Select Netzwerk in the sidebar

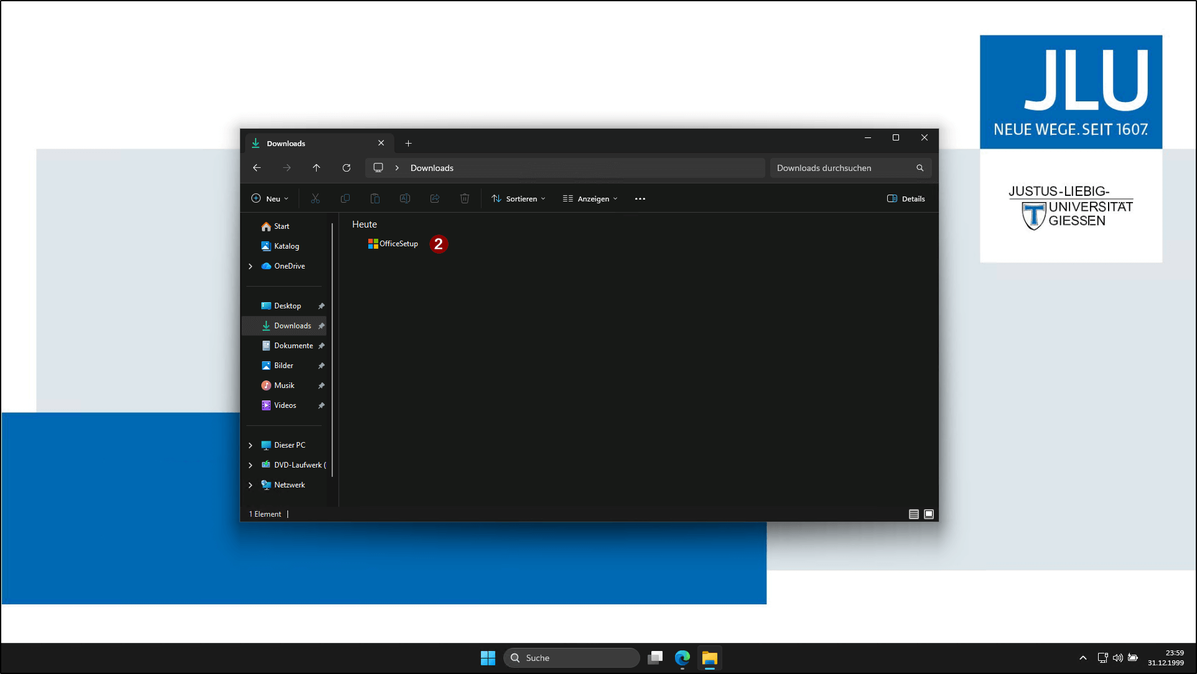coord(289,485)
